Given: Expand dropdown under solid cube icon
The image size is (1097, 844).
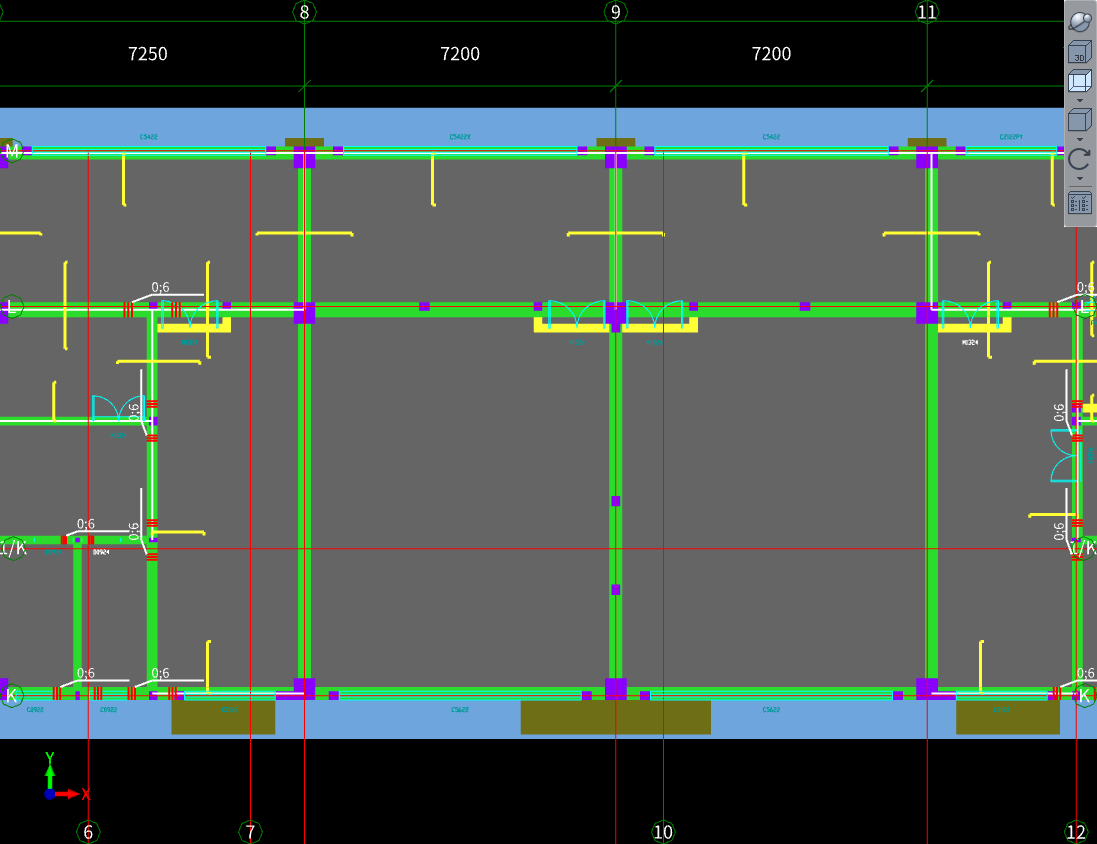Looking at the screenshot, I should [1080, 139].
